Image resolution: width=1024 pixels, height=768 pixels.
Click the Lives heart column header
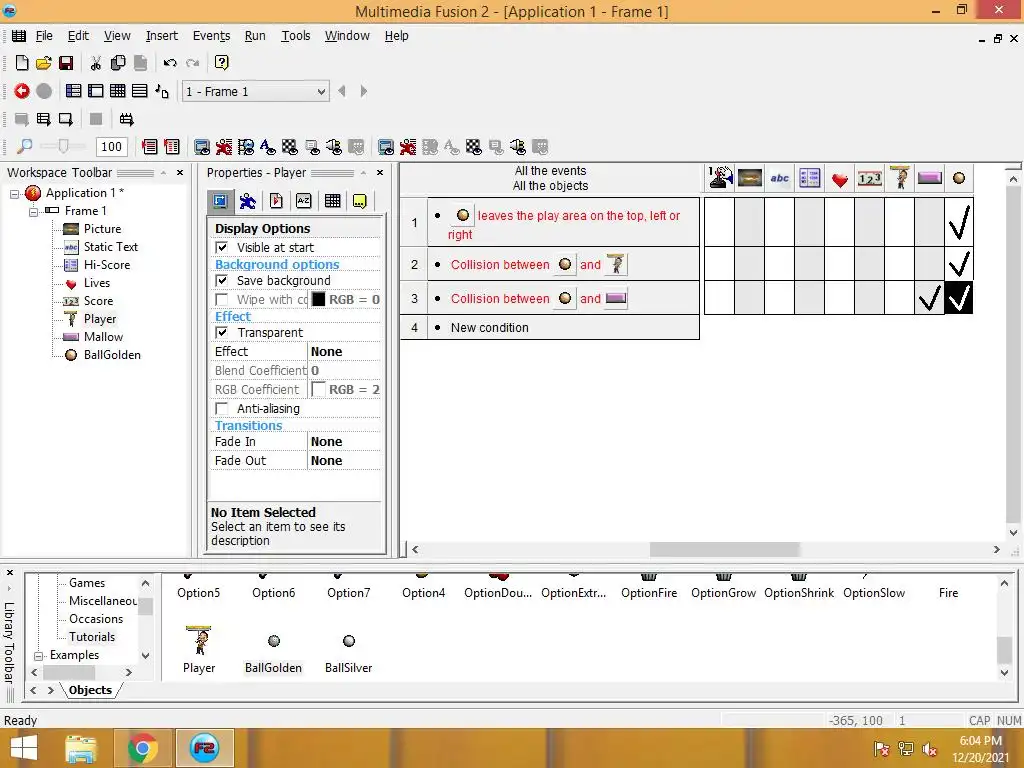[x=840, y=179]
